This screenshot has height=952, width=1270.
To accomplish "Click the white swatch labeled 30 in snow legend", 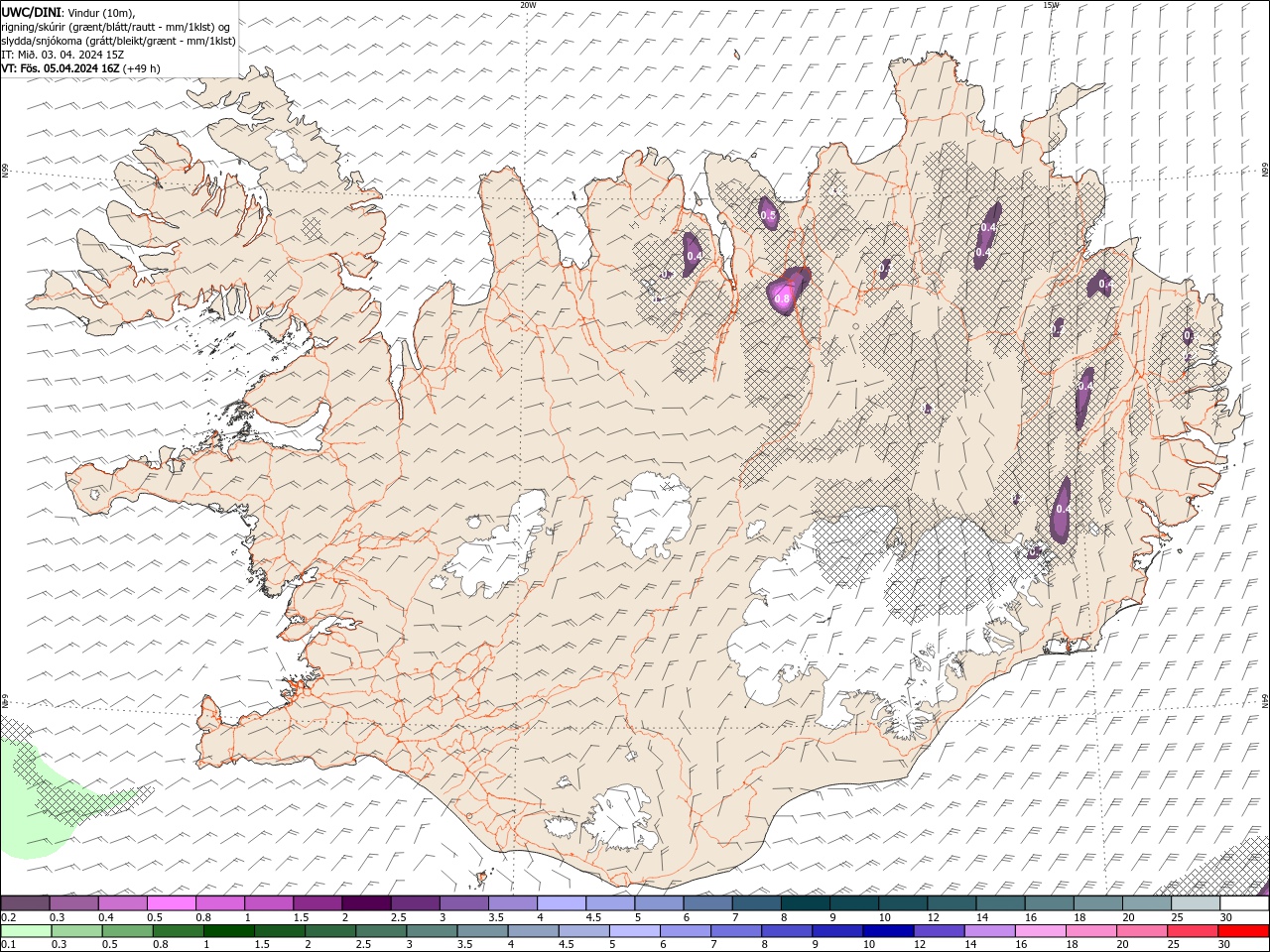I will 1245,903.
